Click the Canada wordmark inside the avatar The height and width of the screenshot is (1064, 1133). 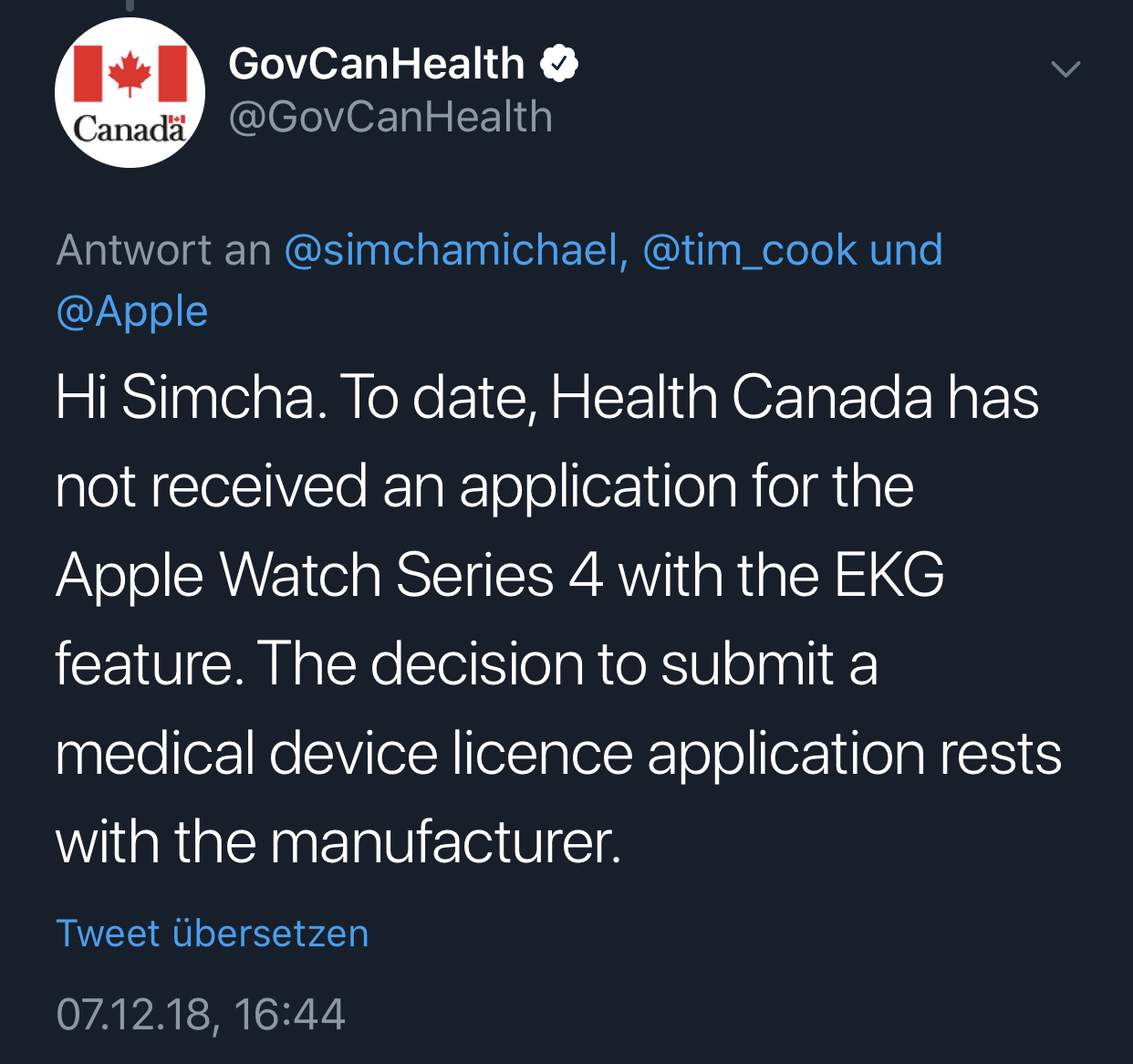pos(130,129)
